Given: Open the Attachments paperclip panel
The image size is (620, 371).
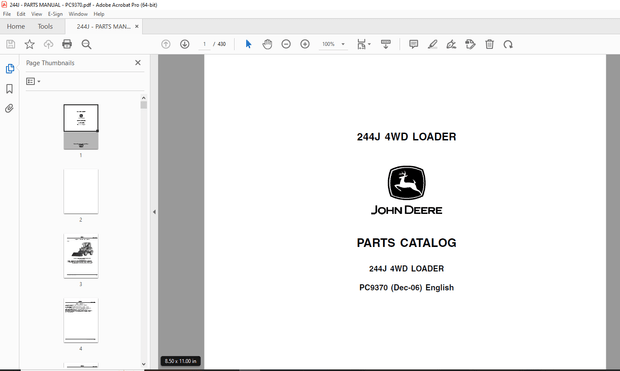Looking at the screenshot, I should 9,108.
